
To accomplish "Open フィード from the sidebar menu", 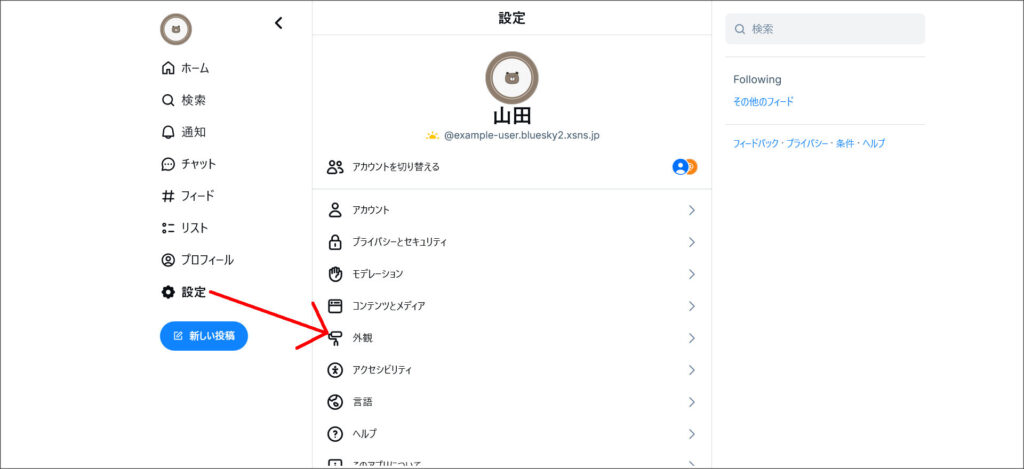I will pos(197,196).
